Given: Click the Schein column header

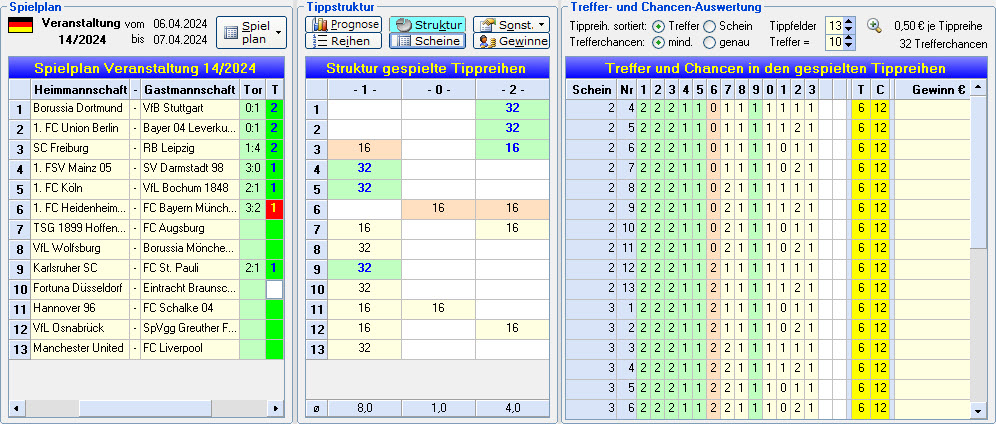Looking at the screenshot, I should tap(591, 89).
